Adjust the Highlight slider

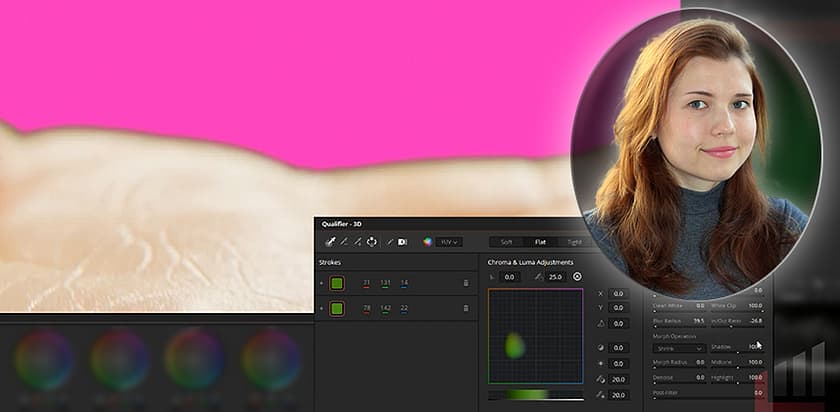737,383
